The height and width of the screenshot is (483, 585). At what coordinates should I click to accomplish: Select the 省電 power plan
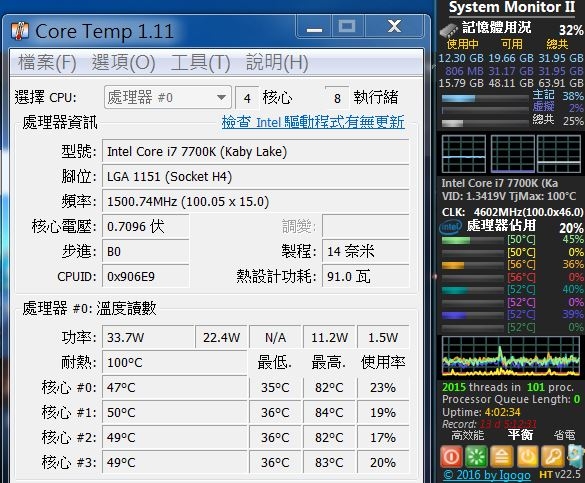tap(564, 435)
